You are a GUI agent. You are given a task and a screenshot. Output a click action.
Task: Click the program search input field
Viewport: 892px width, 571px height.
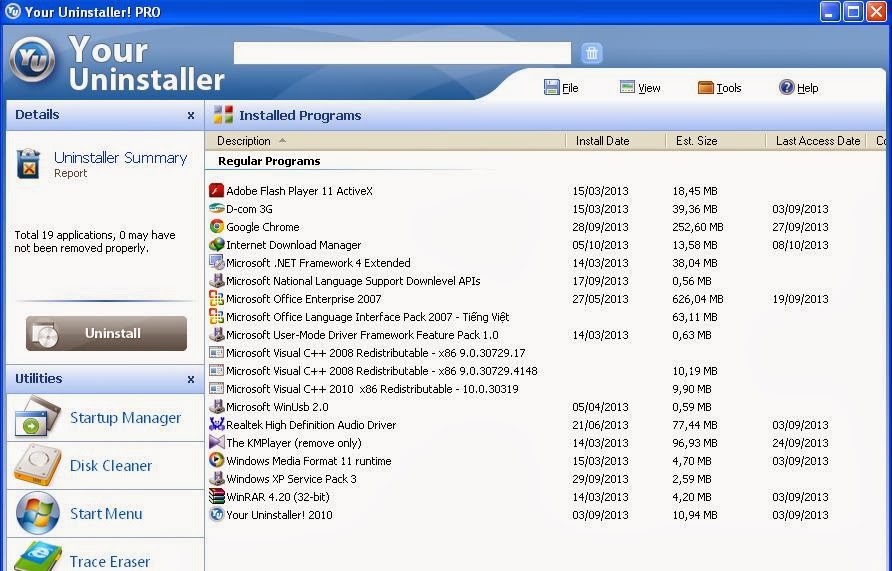[x=402, y=53]
